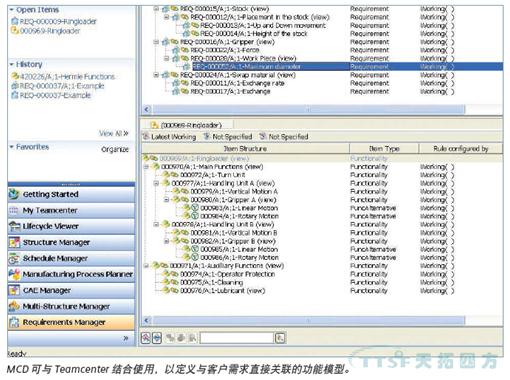
Task: Open the Getting Started application icon
Action: point(14,194)
